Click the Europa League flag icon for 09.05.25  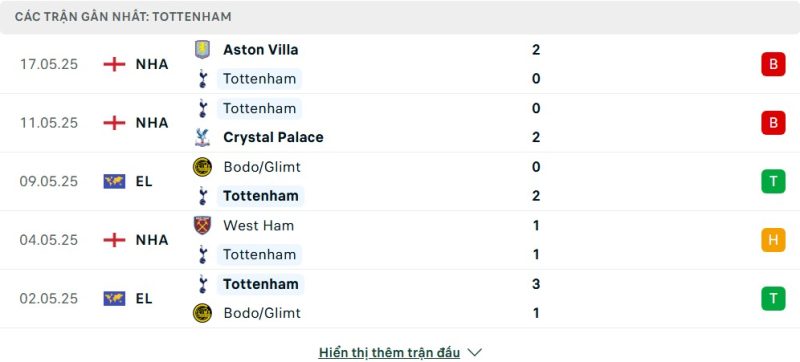(x=114, y=182)
